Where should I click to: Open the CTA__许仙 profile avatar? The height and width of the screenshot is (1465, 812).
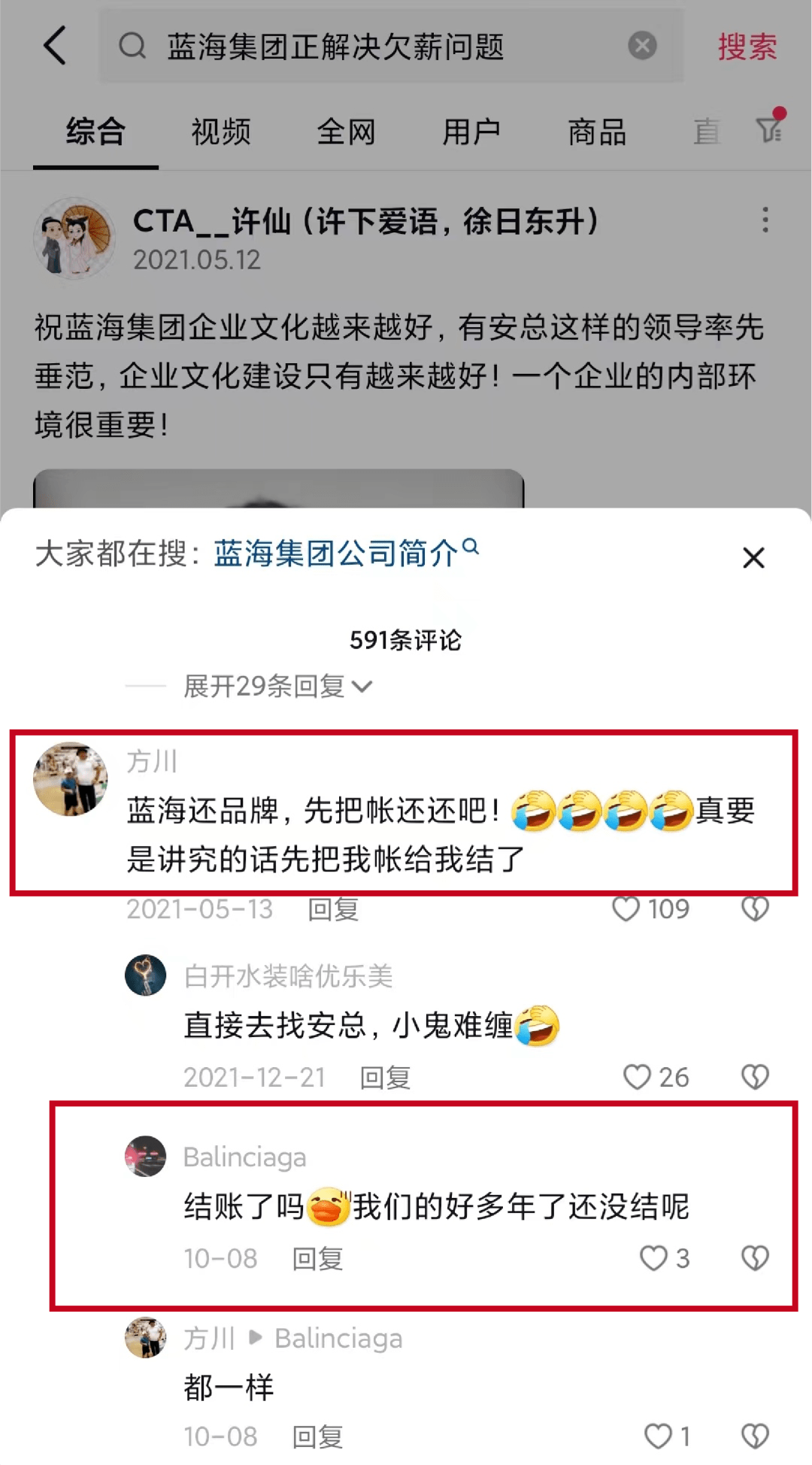(74, 238)
